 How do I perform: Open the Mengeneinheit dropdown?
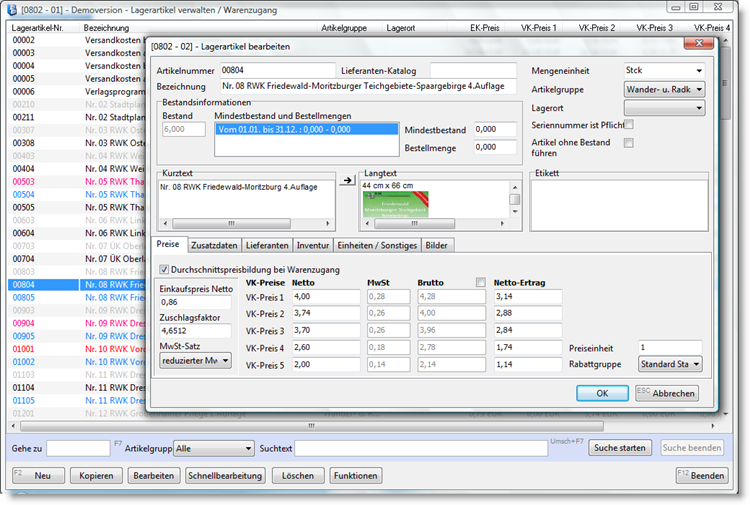[x=698, y=71]
